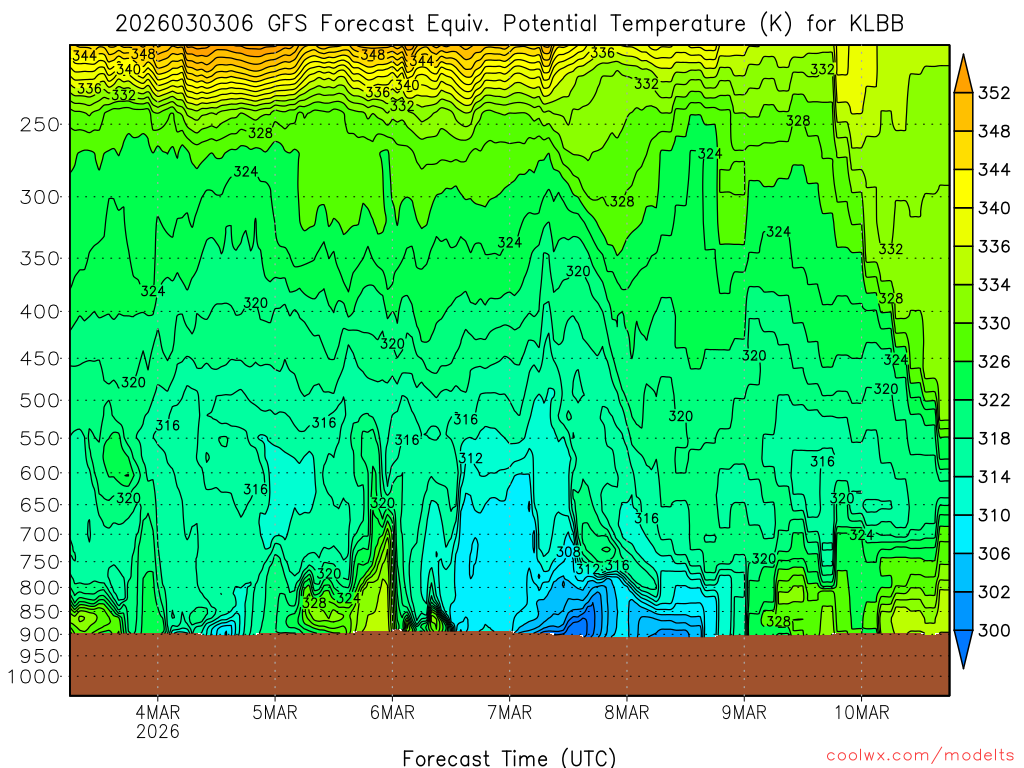This screenshot has height=768, width=1024.
Task: Click the 314 colorbar value label
Action: point(994,477)
